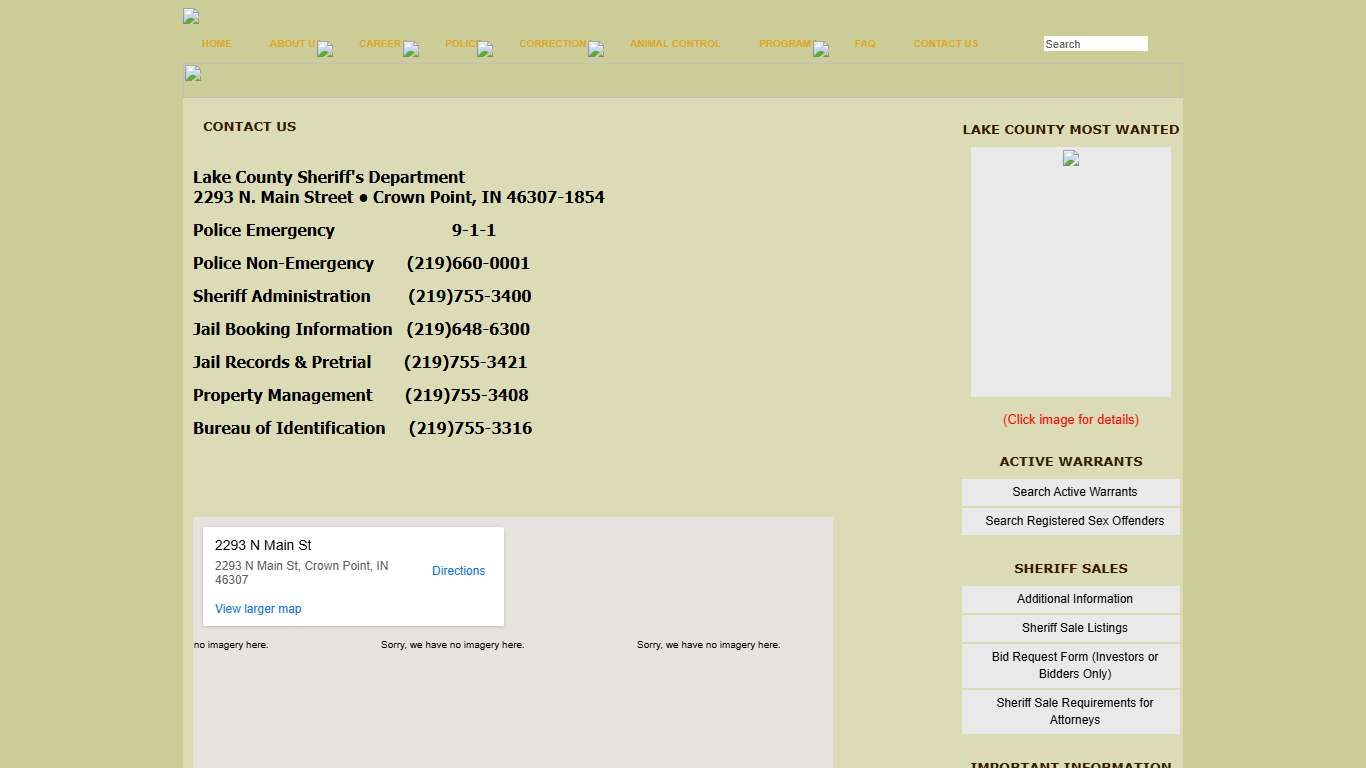1366x768 pixels.
Task: Open the FAQ page
Action: (865, 44)
